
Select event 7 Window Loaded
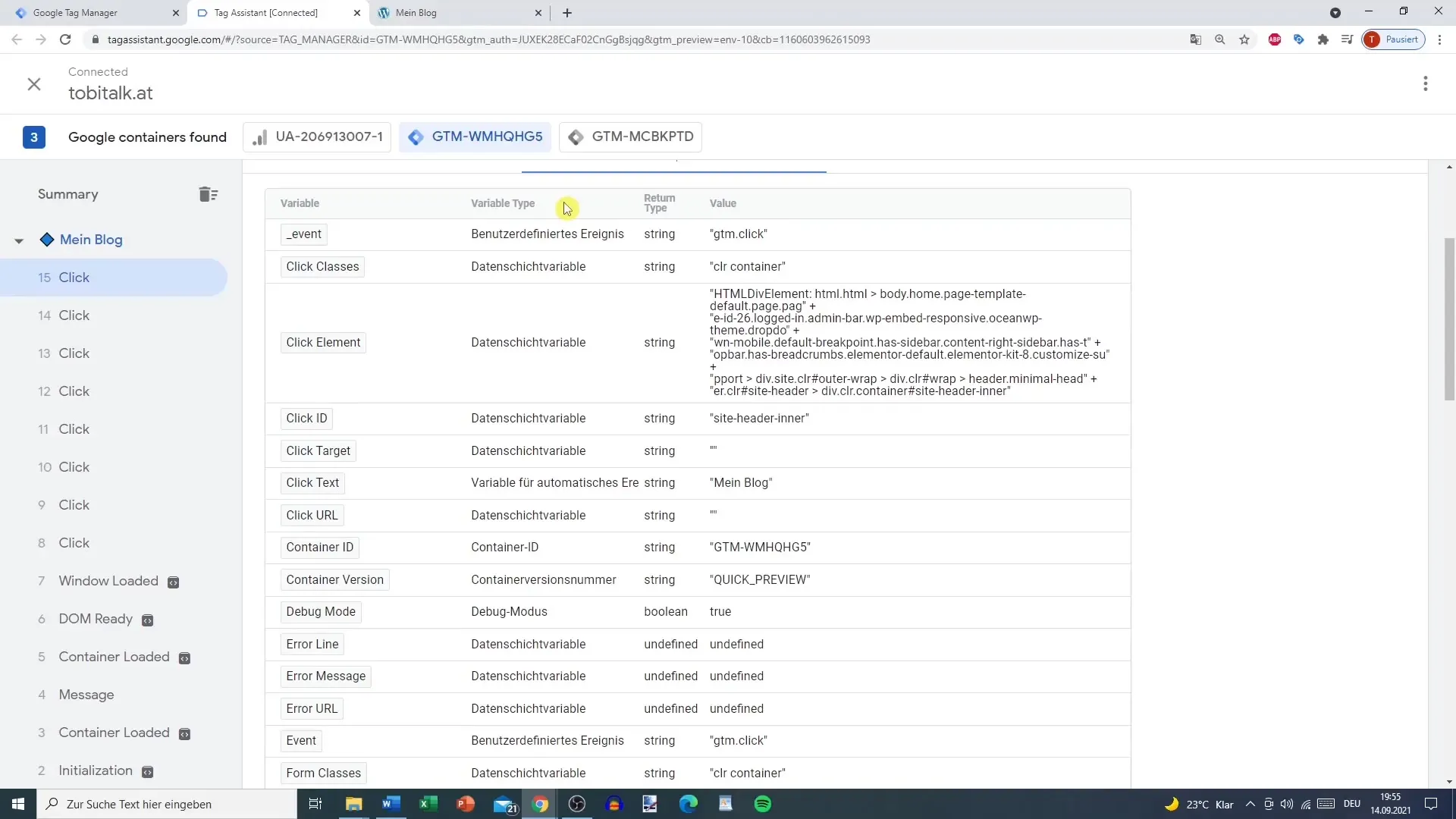(x=114, y=581)
